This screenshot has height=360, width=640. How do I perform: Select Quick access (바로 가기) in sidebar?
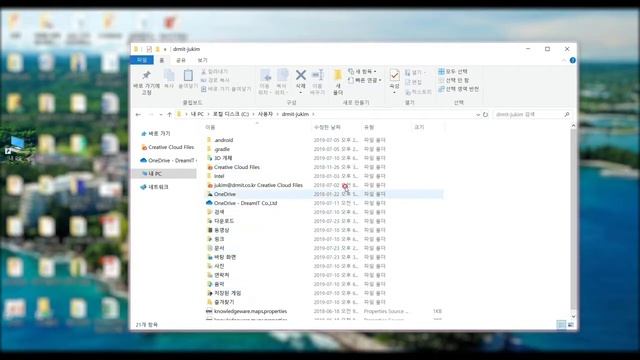(x=155, y=133)
